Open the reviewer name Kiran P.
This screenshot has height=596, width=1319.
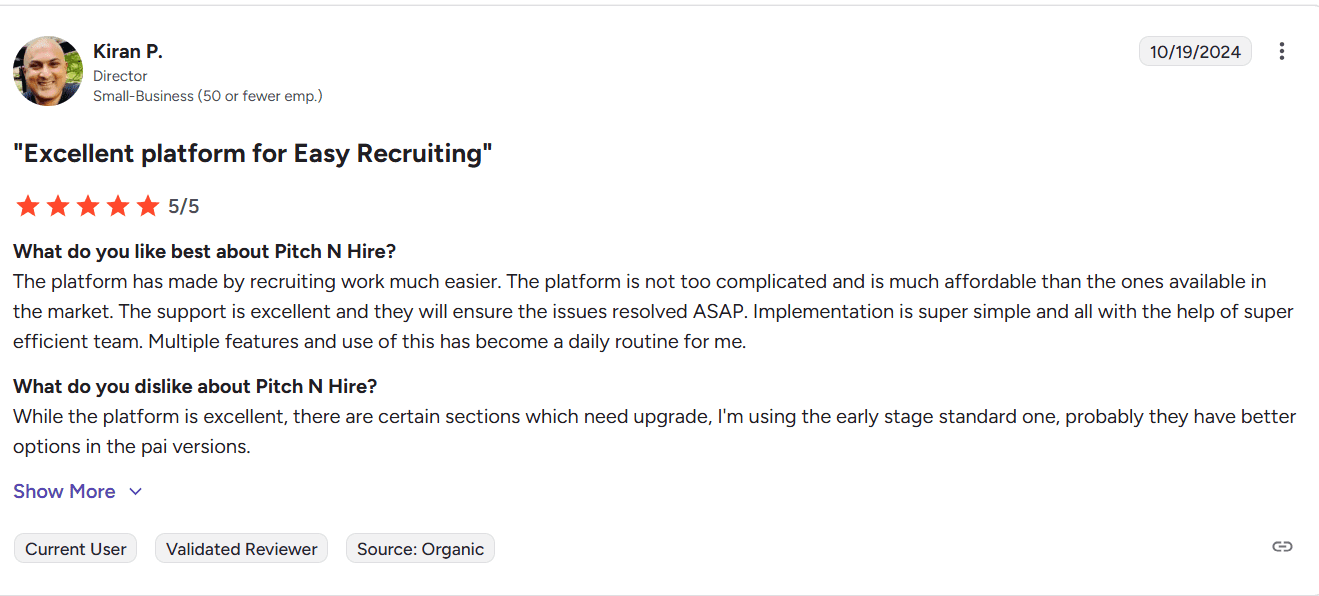[x=128, y=51]
